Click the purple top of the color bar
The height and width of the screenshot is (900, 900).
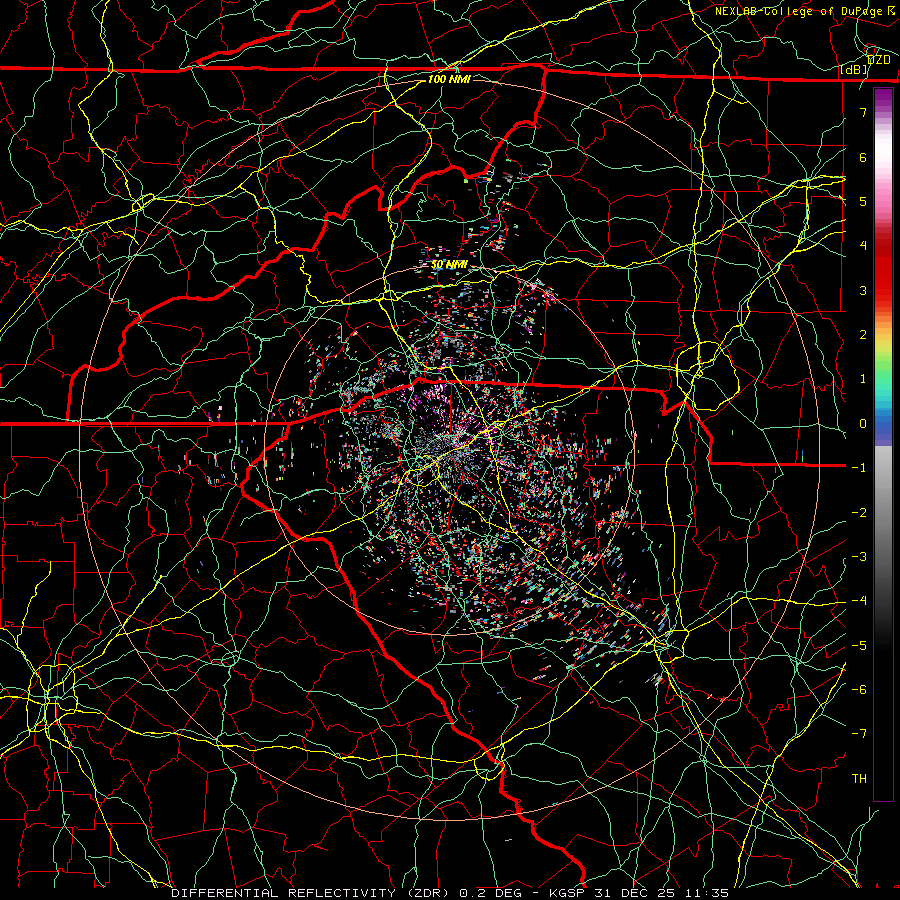click(x=883, y=98)
